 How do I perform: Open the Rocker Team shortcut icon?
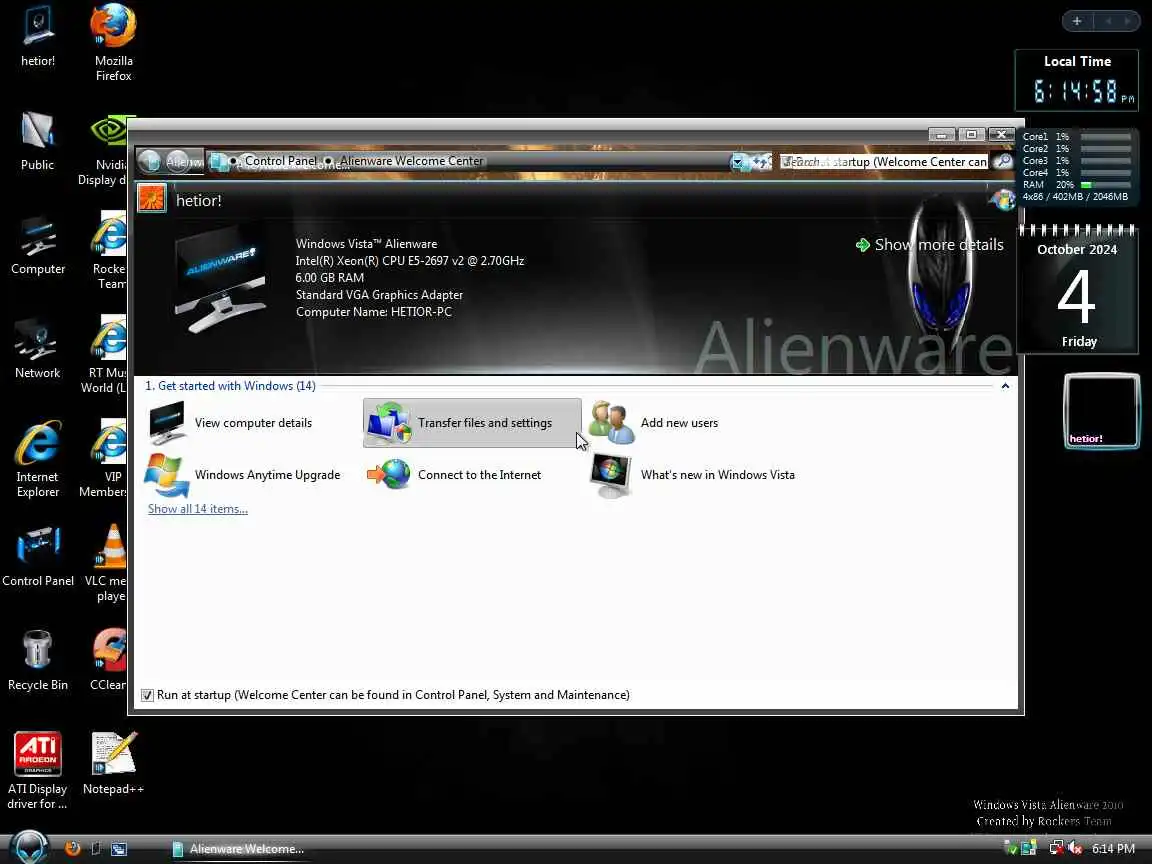[x=109, y=251]
